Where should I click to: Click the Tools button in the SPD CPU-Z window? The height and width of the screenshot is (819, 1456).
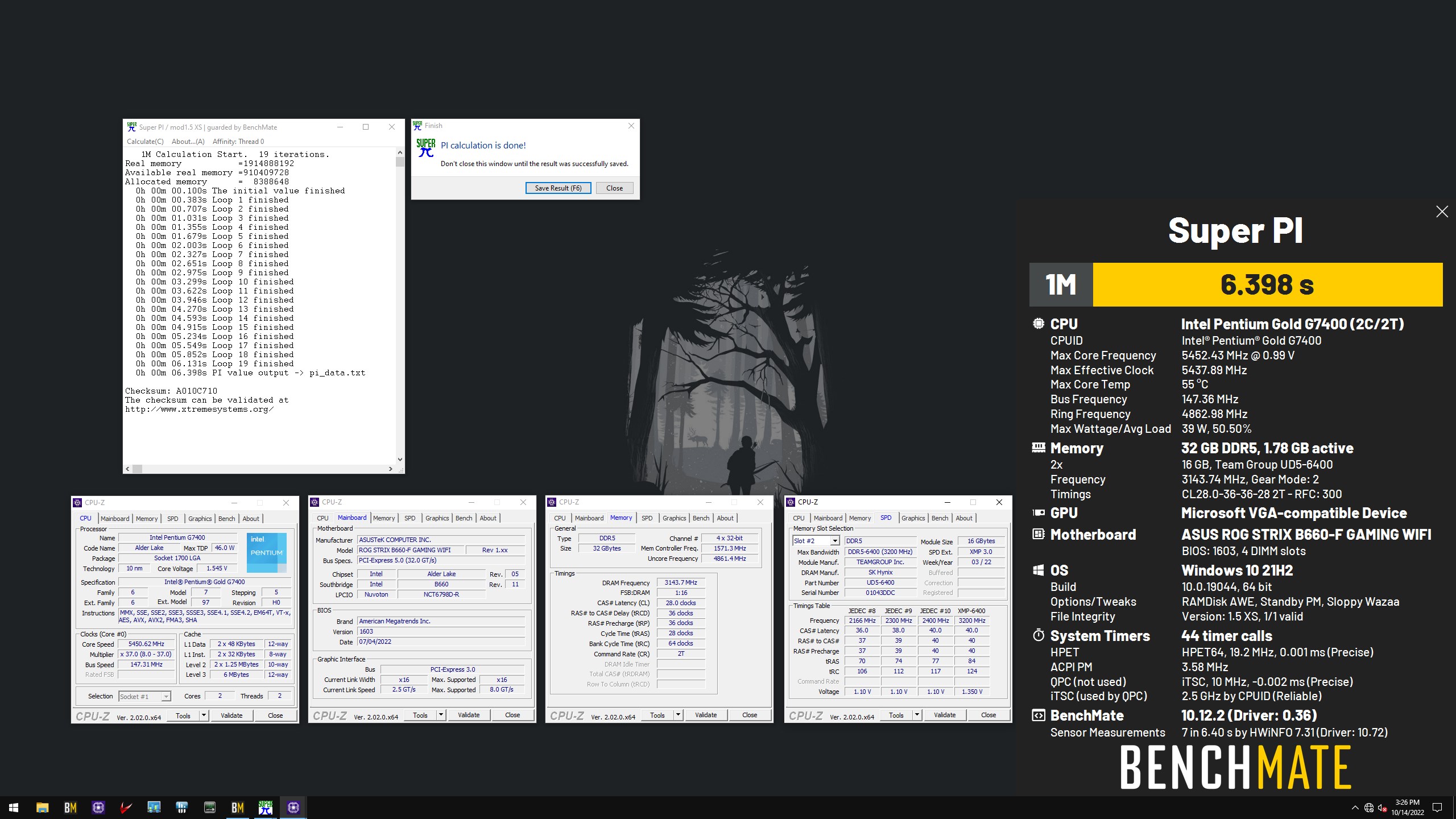(896, 715)
